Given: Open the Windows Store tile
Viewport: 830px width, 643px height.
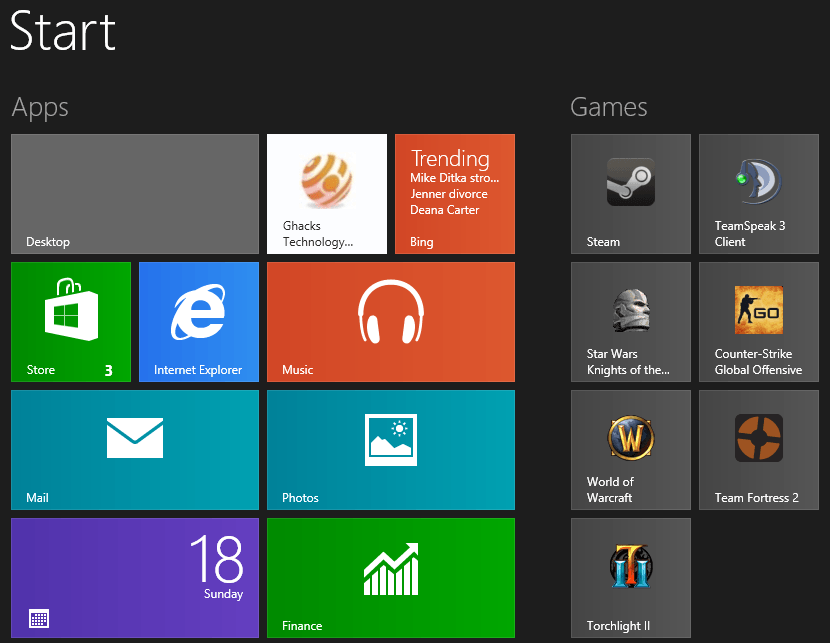Looking at the screenshot, I should point(70,322).
